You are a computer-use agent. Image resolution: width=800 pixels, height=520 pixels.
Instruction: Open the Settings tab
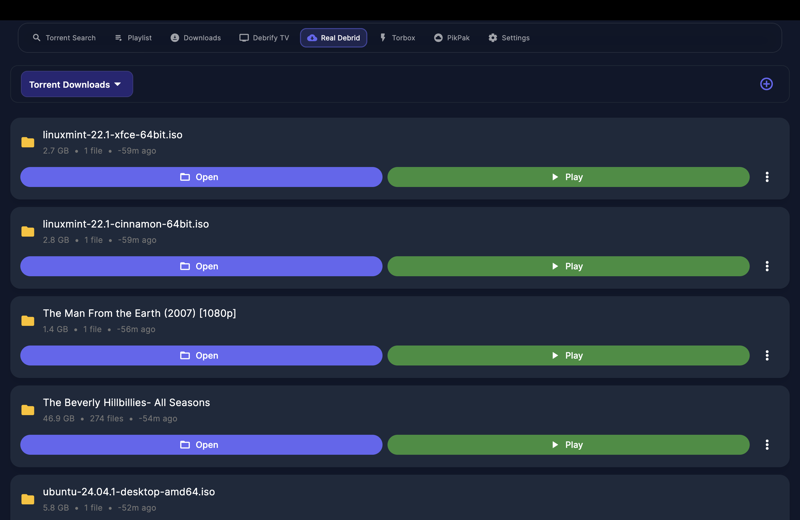(509, 38)
